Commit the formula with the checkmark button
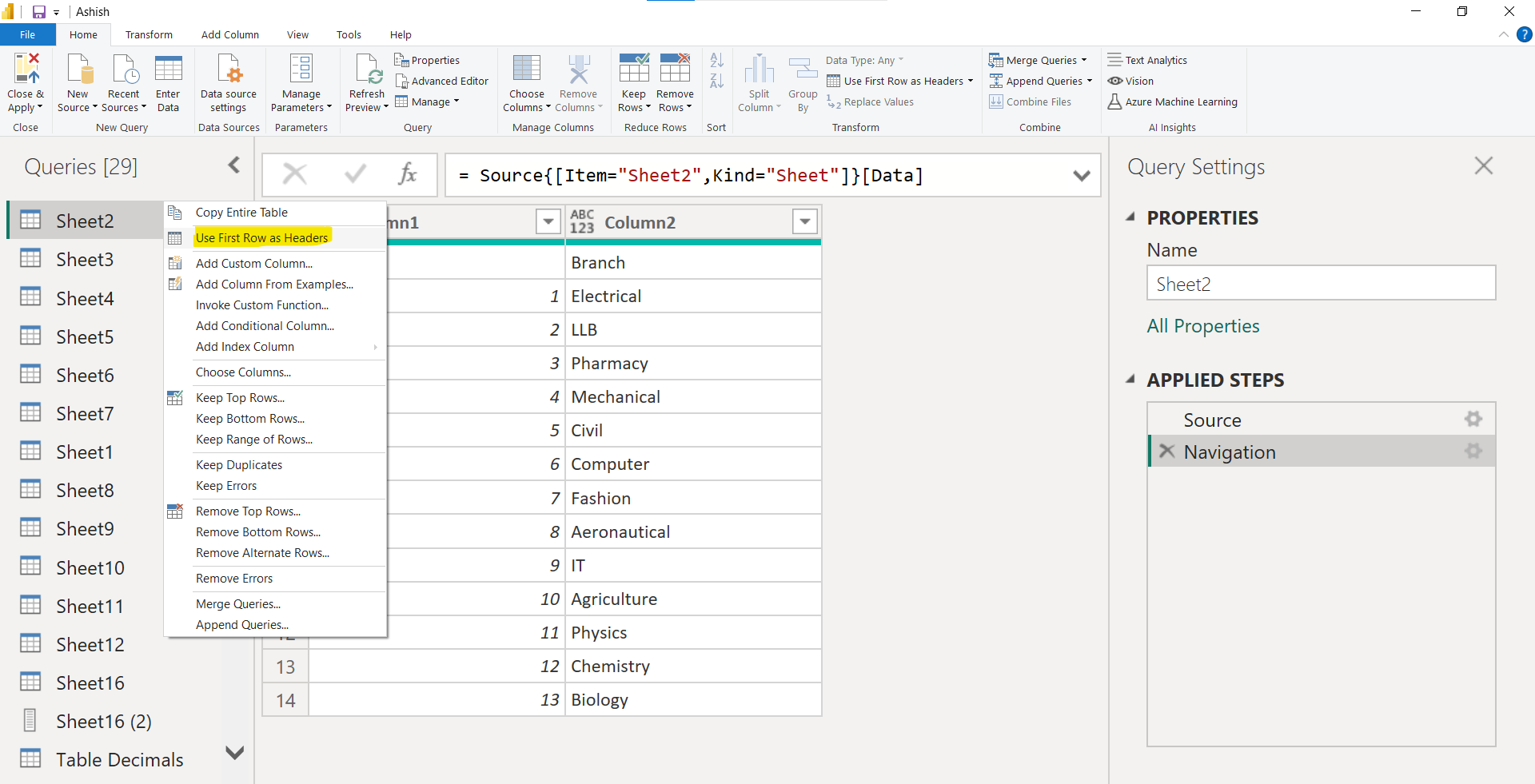 pyautogui.click(x=355, y=174)
